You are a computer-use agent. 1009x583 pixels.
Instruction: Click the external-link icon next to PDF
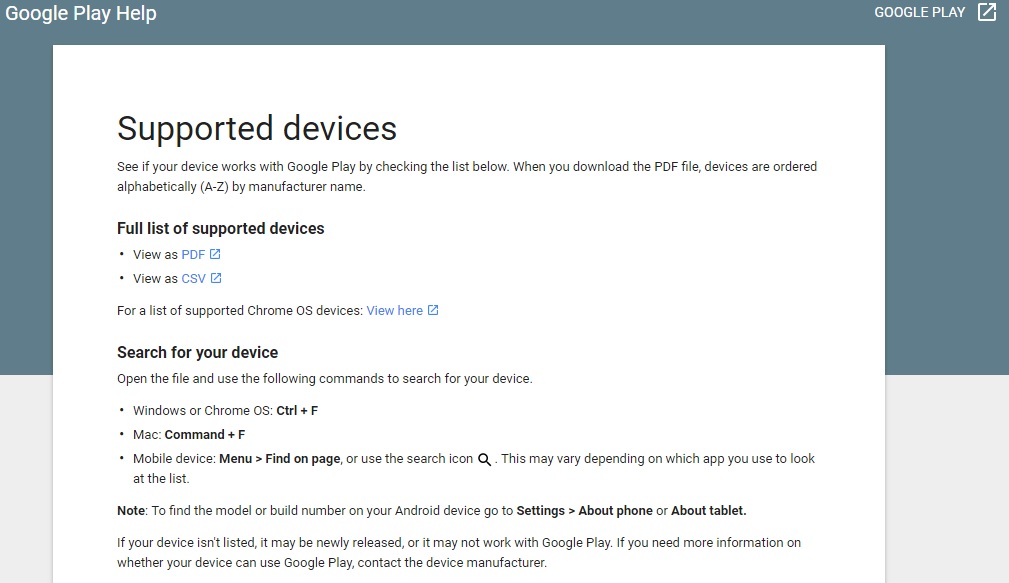(x=215, y=255)
